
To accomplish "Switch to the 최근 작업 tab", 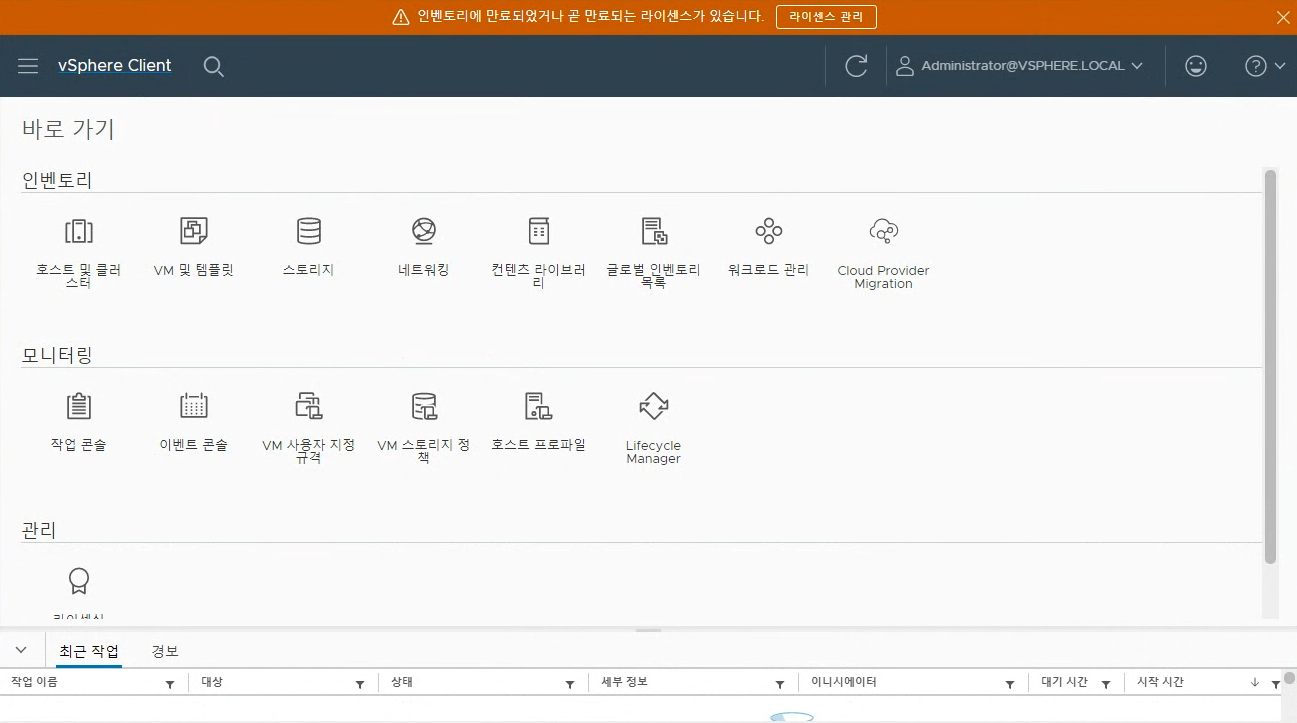I will tap(89, 651).
